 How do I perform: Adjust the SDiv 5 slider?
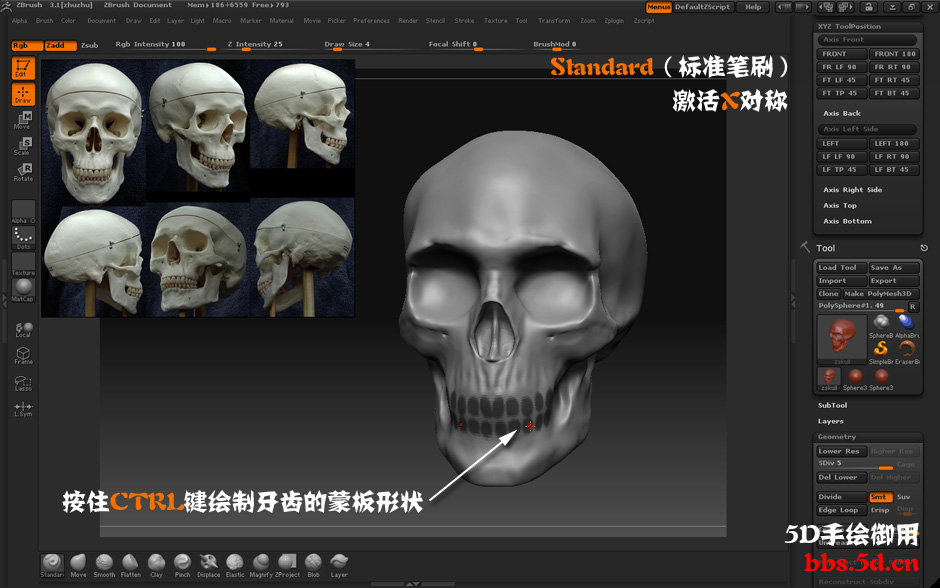pyautogui.click(x=855, y=465)
